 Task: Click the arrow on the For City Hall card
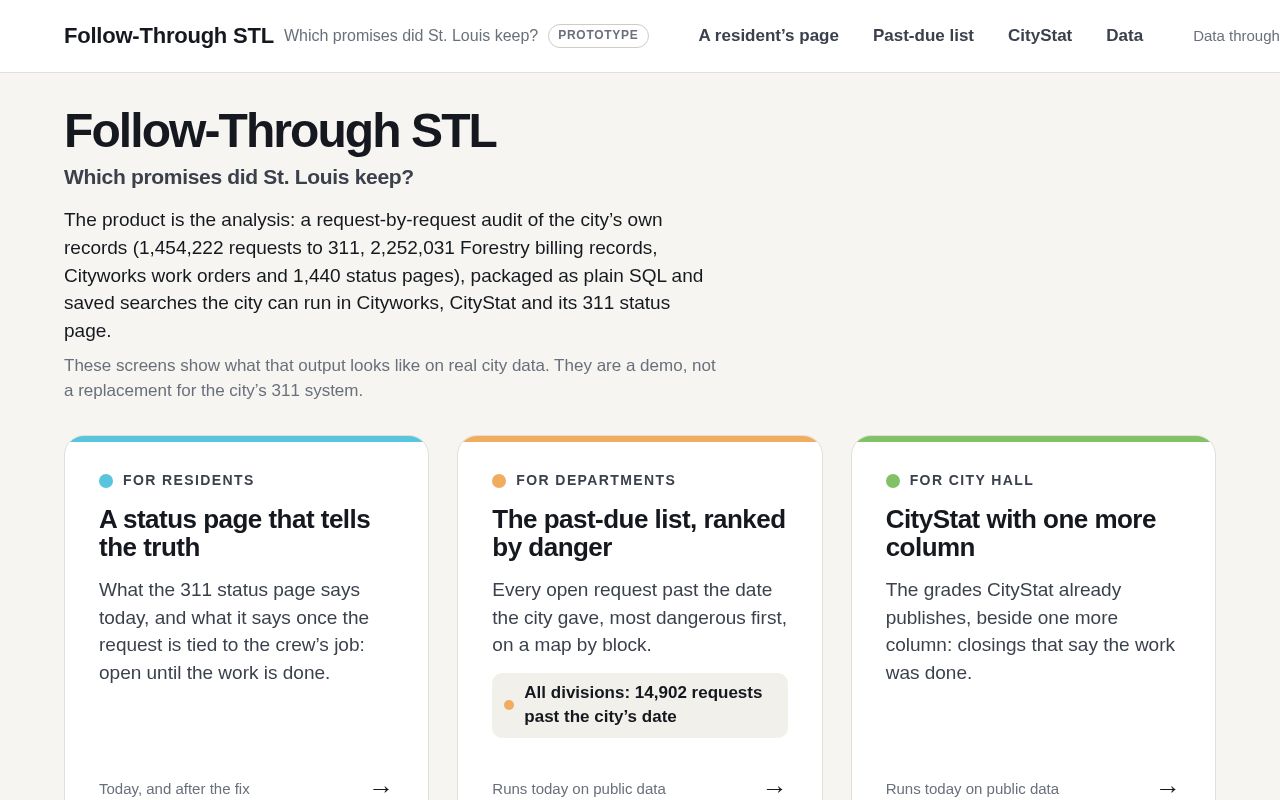1168,788
